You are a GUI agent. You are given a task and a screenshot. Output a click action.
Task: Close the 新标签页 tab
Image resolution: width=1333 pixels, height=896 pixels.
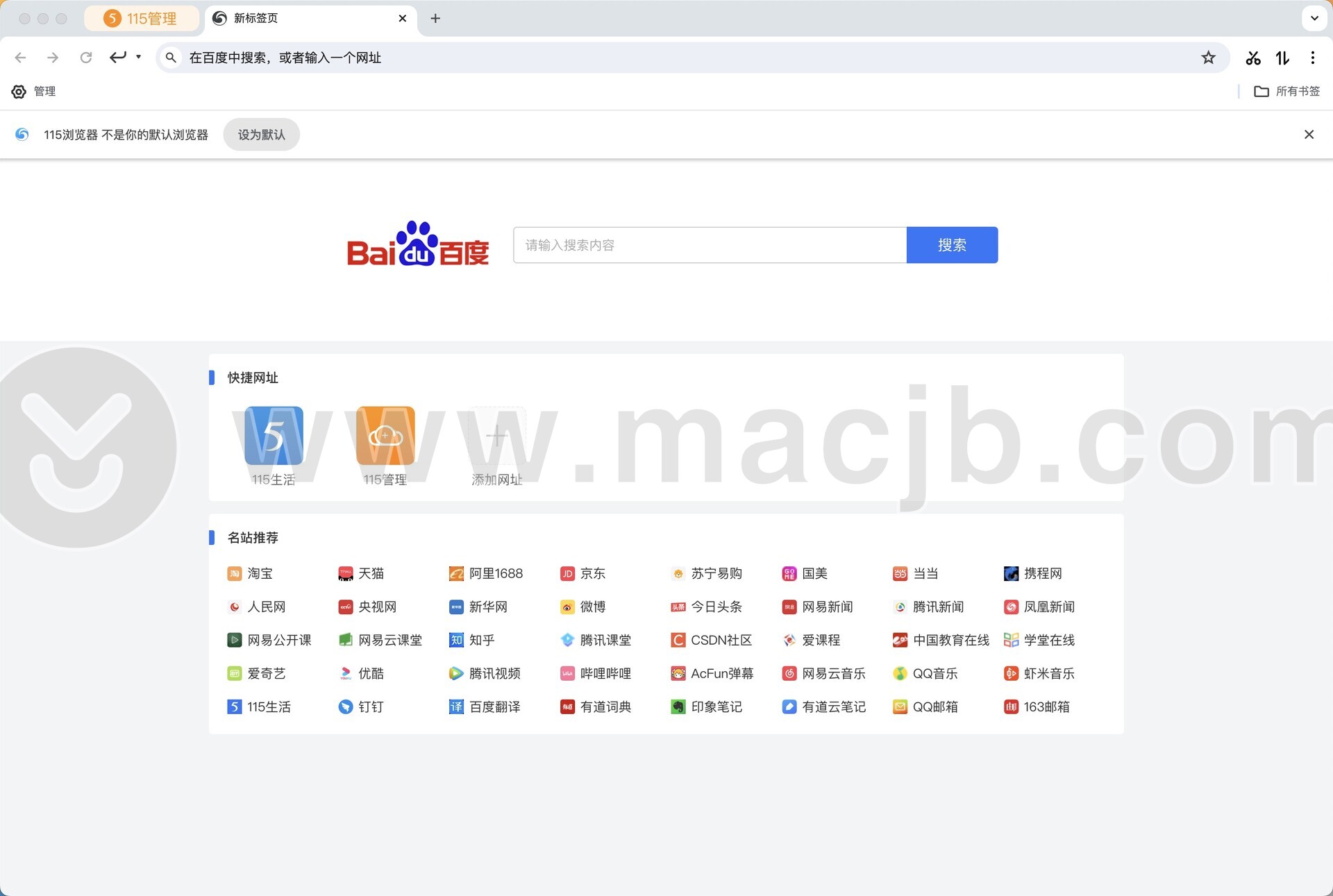[403, 18]
